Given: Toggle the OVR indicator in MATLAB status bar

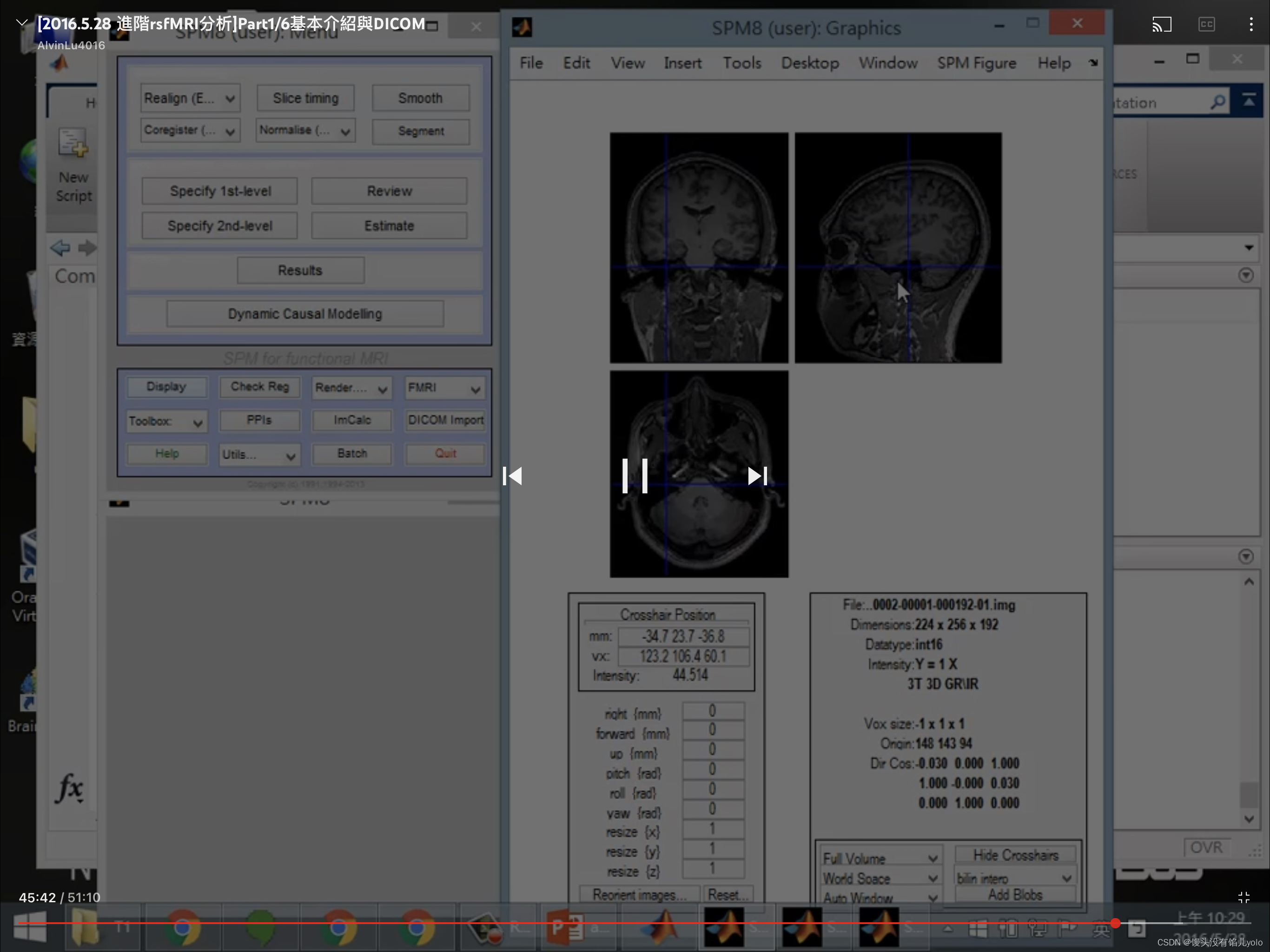Looking at the screenshot, I should [1206, 847].
